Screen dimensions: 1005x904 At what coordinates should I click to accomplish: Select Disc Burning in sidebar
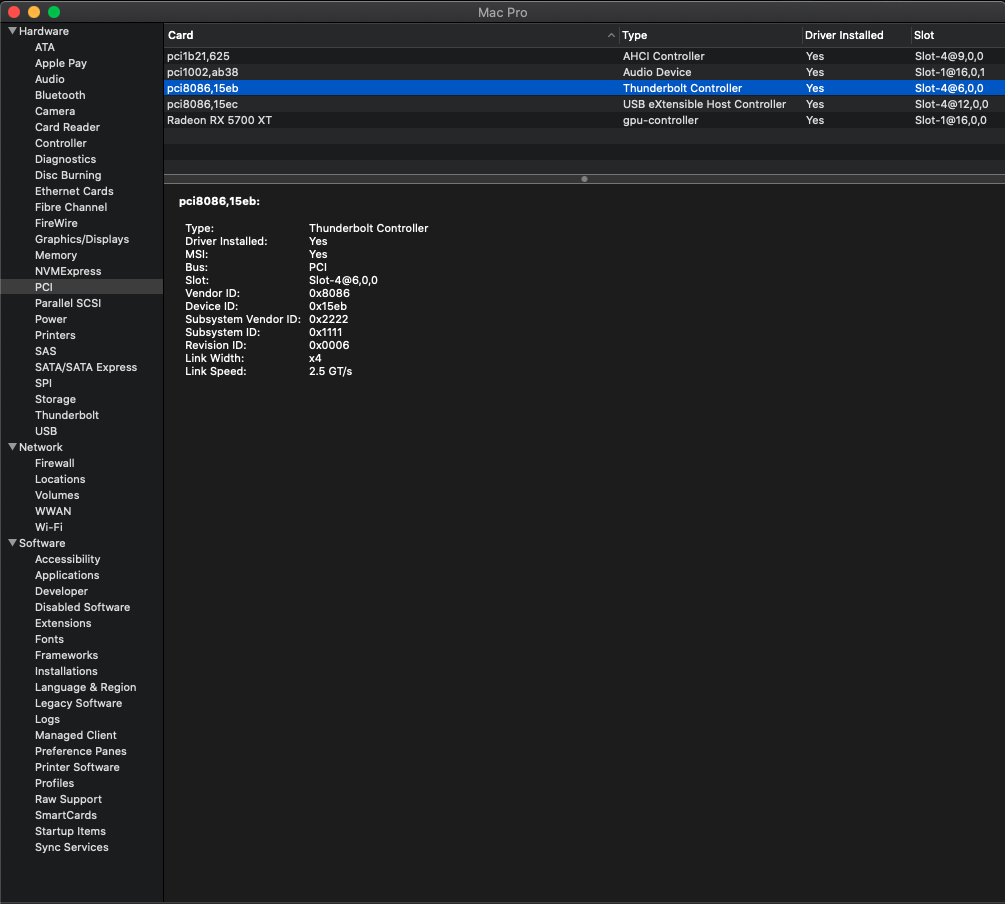pyautogui.click(x=68, y=175)
